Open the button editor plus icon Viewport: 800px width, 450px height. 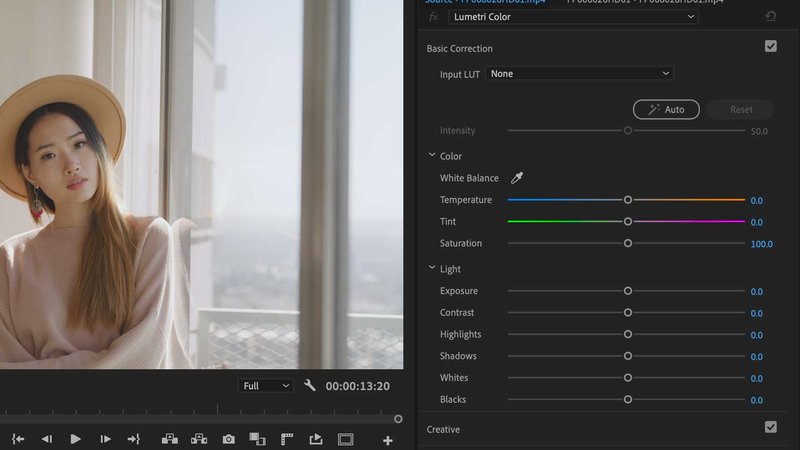click(x=388, y=440)
